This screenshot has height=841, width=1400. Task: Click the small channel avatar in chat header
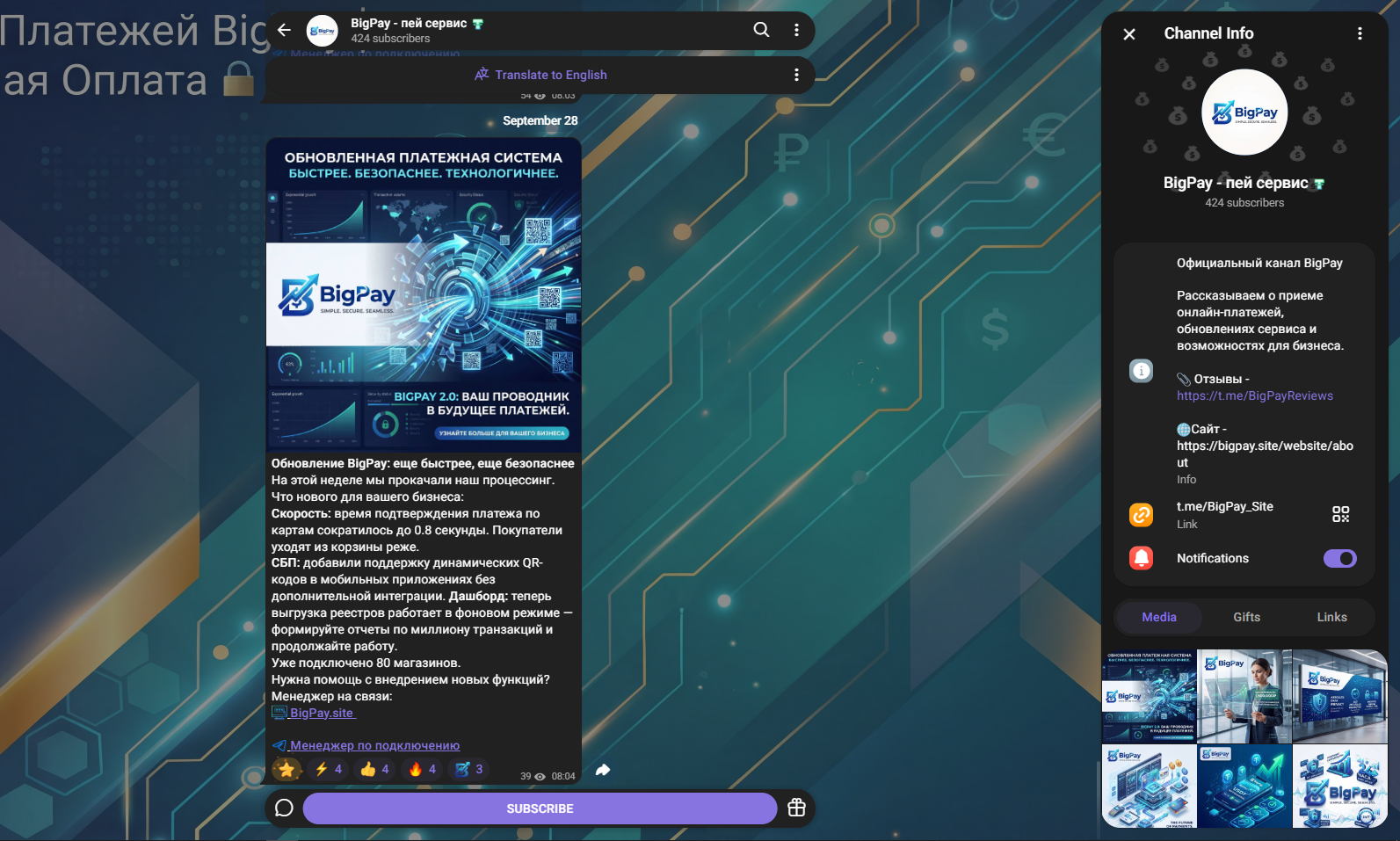tap(323, 31)
